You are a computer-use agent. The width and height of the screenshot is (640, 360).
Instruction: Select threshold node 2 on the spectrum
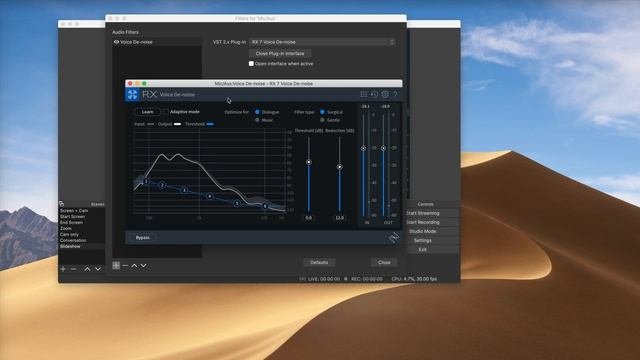[162, 185]
